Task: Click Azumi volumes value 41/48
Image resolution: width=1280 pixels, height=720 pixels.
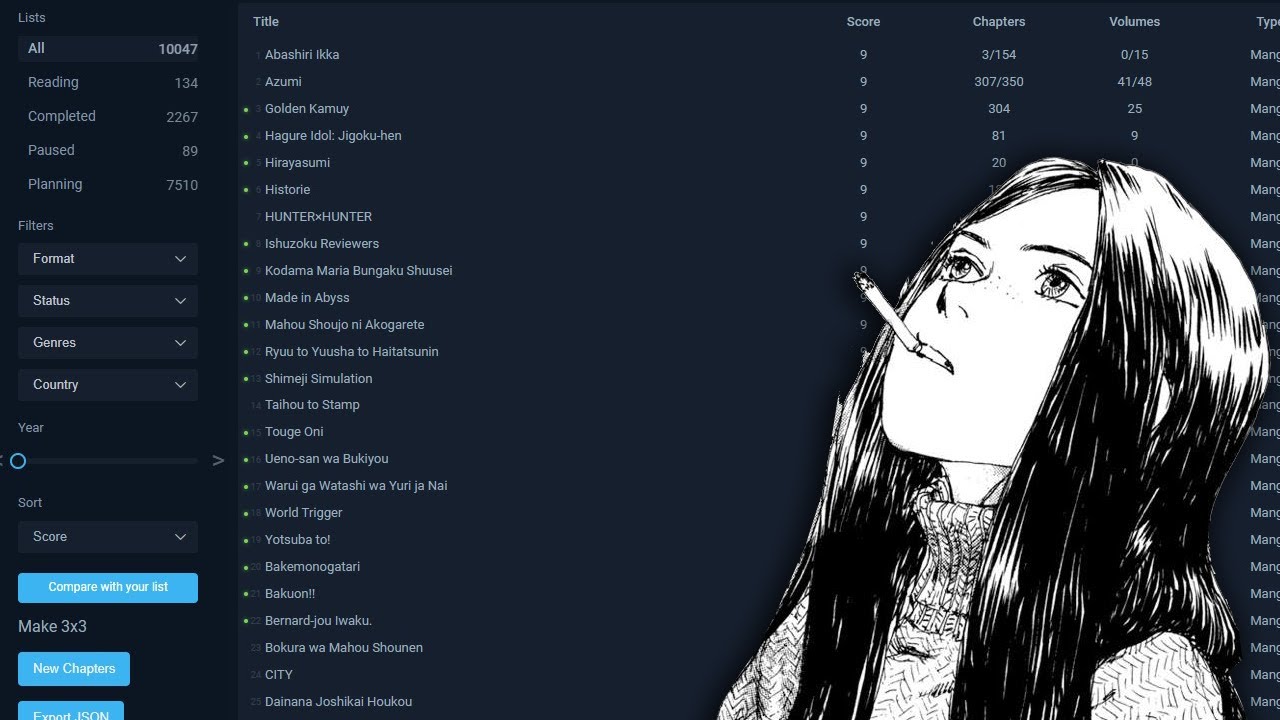Action: coord(1135,81)
